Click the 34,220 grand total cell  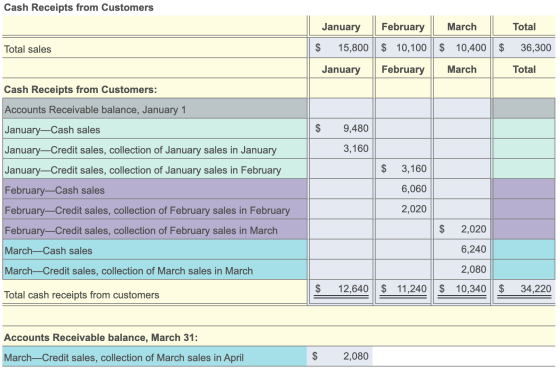524,290
